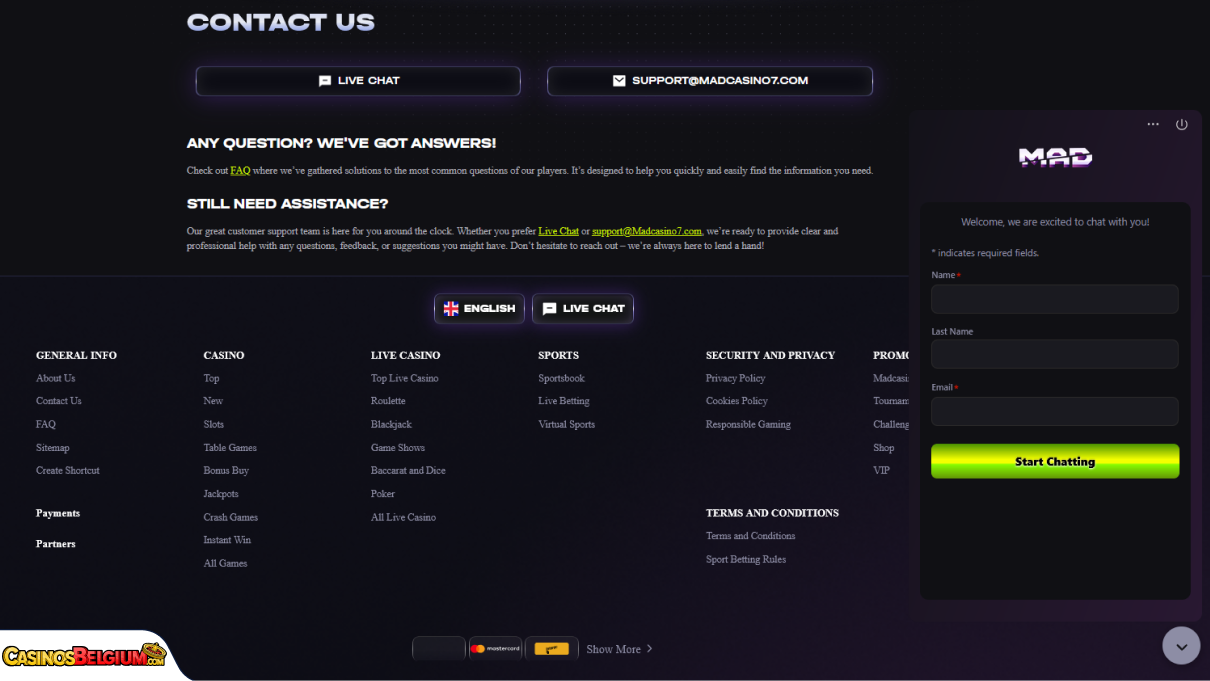Focus the Name input field
The image size is (1210, 681).
[1055, 299]
